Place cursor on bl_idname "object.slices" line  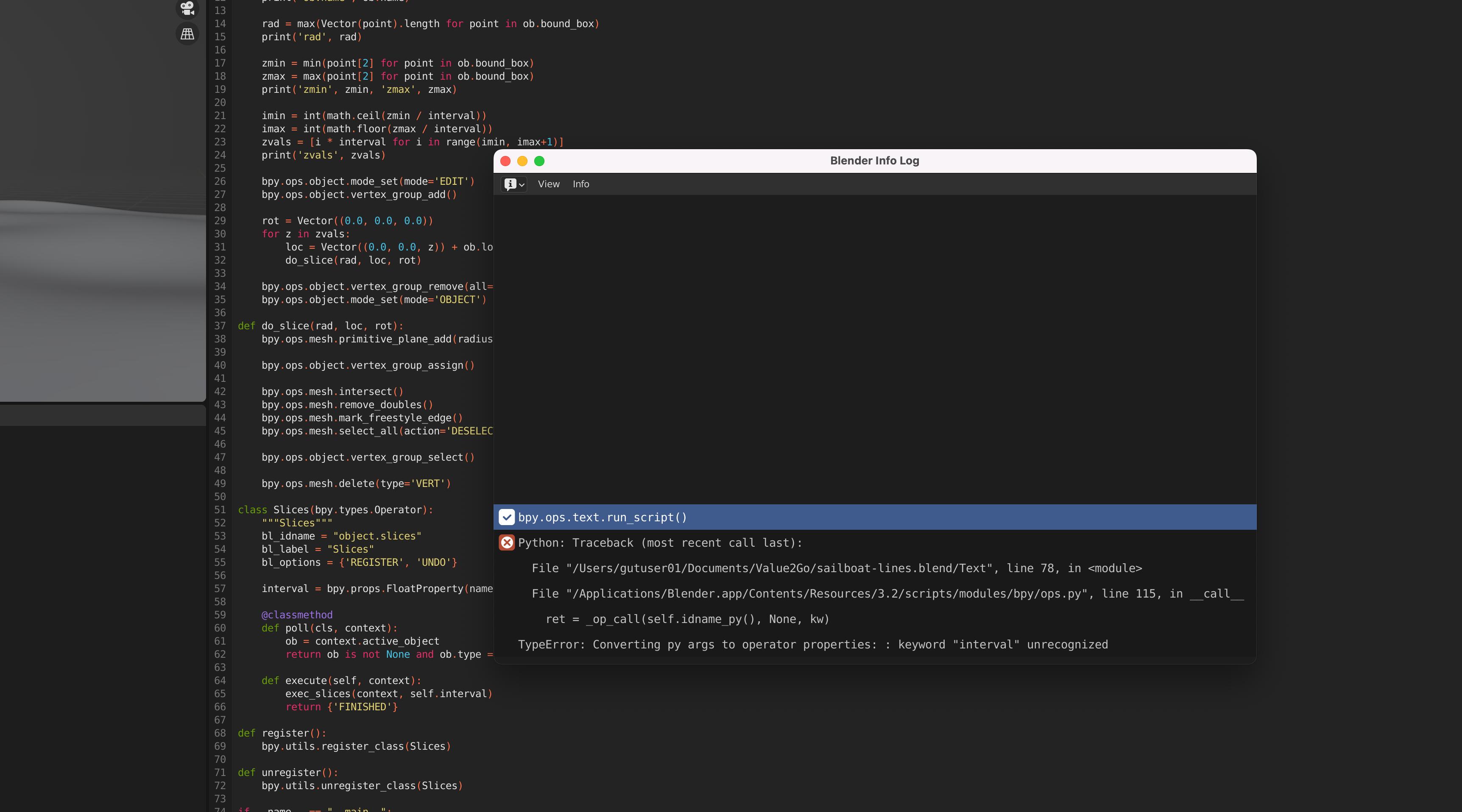pos(341,536)
